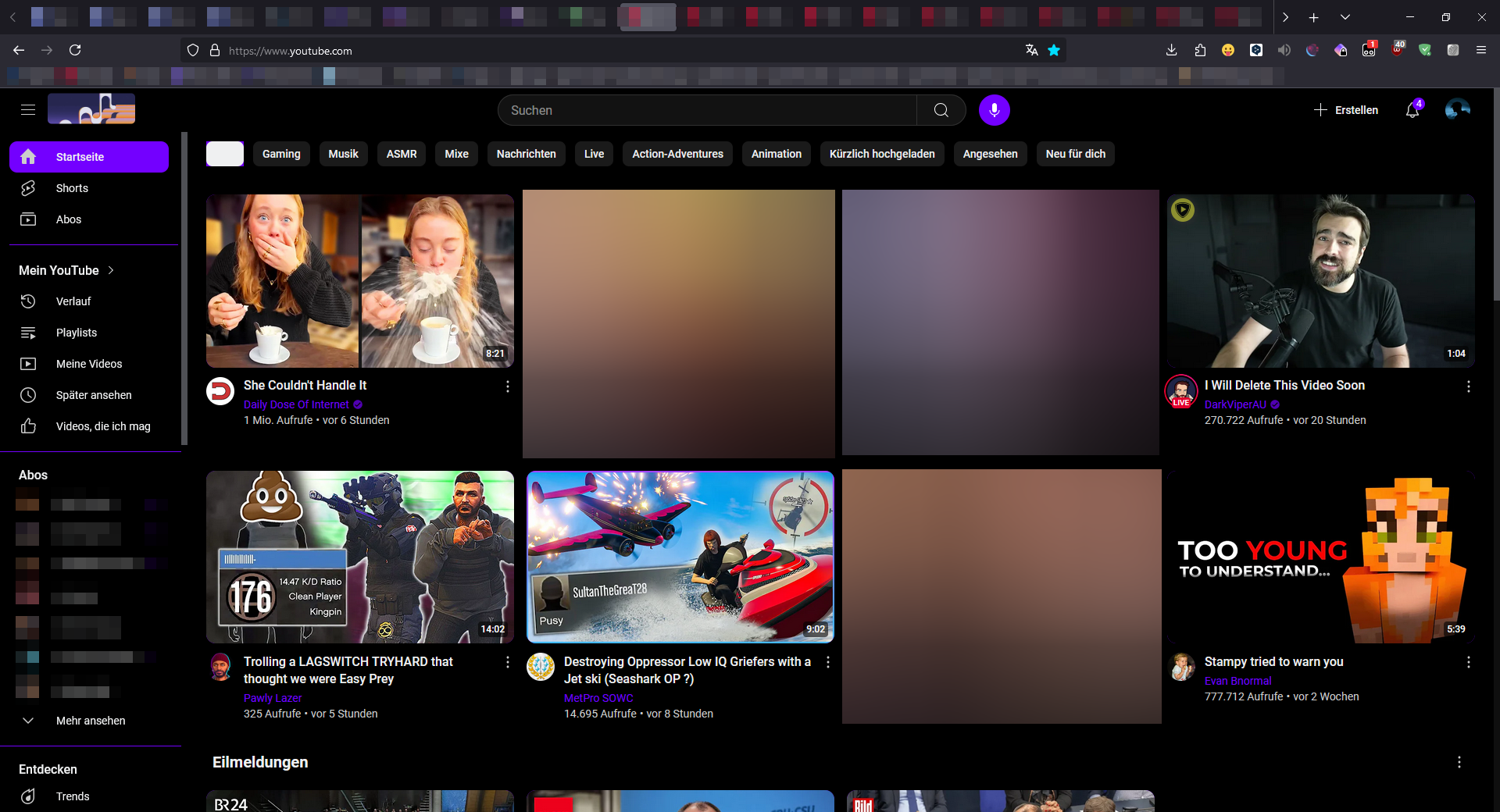Click the YouTube logo in header

tap(91, 109)
